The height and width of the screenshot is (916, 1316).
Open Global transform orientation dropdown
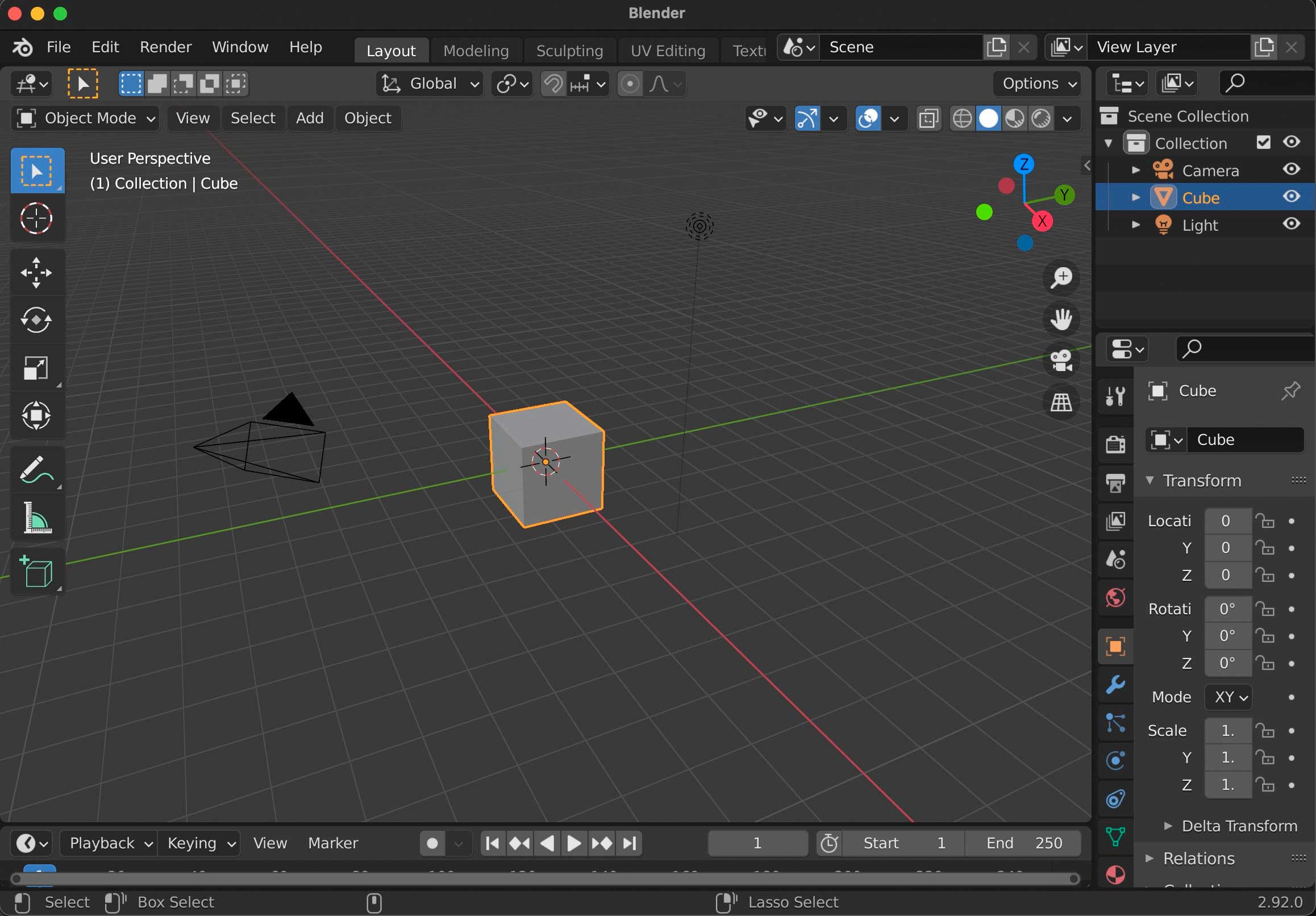[431, 84]
